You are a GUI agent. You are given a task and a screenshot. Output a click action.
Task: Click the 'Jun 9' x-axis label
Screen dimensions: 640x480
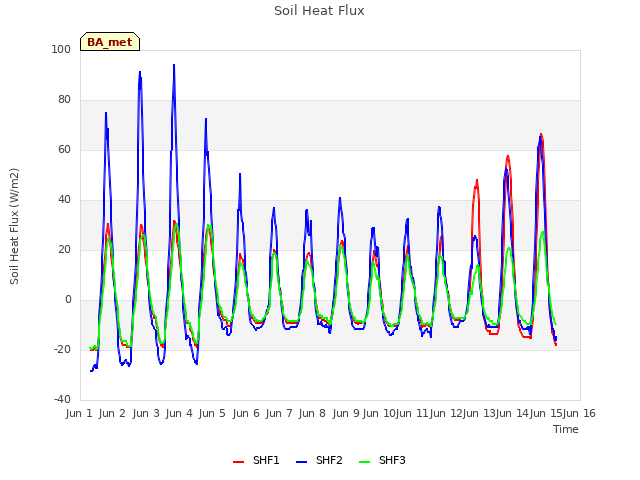[346, 413]
